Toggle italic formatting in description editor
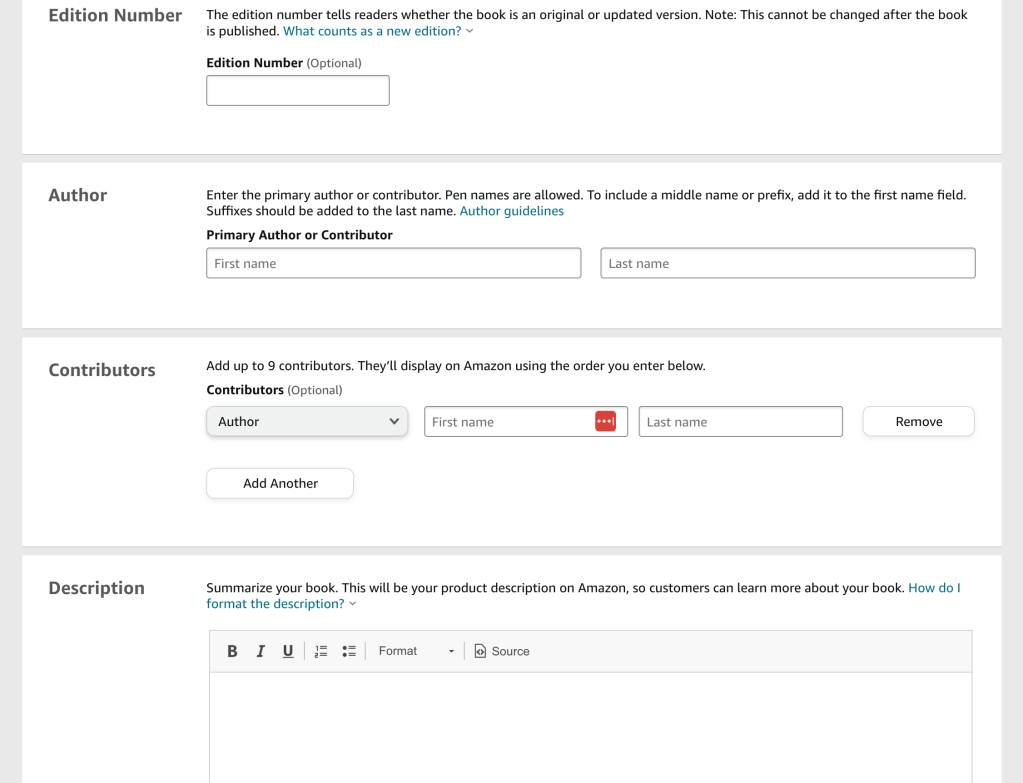Viewport: 1023px width, 783px height. pos(260,651)
